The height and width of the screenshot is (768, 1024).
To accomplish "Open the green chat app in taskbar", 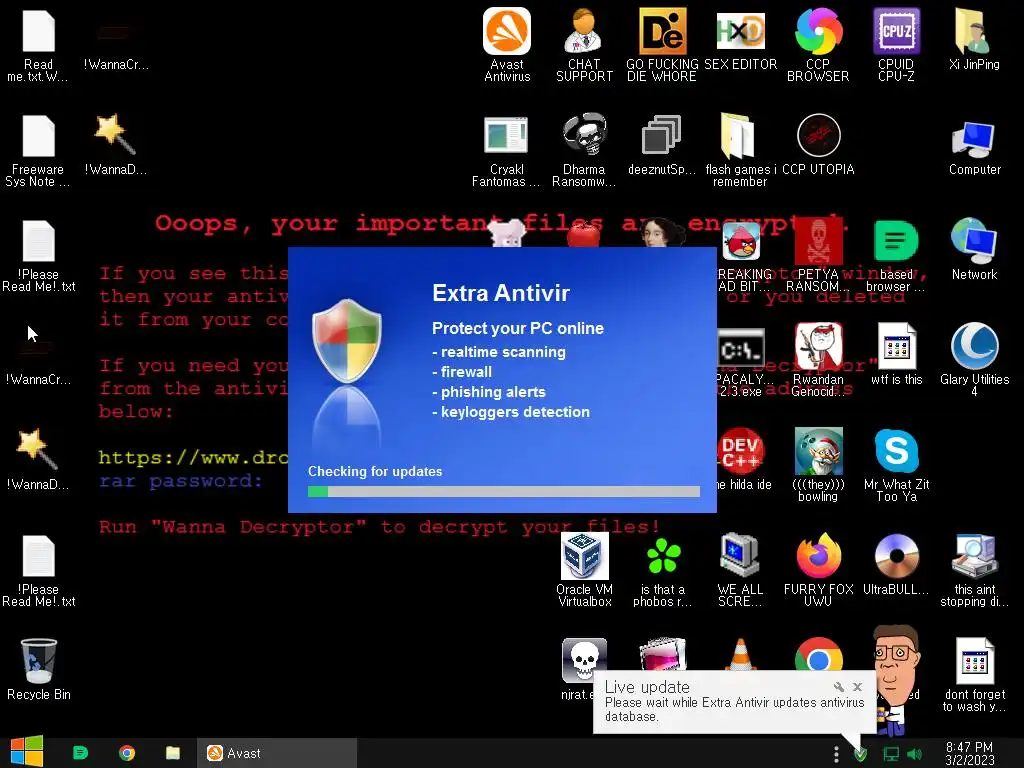I will (80, 753).
